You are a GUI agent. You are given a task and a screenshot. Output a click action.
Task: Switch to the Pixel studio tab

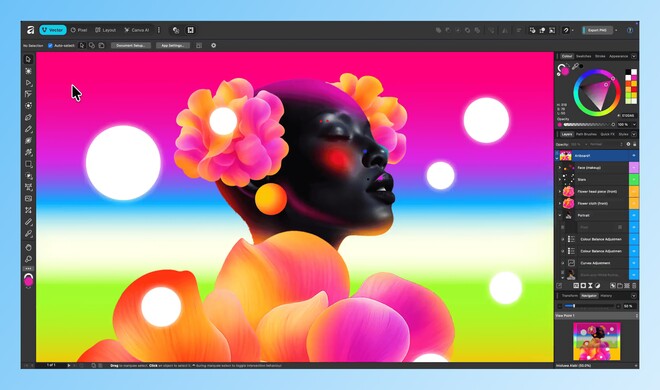79,30
